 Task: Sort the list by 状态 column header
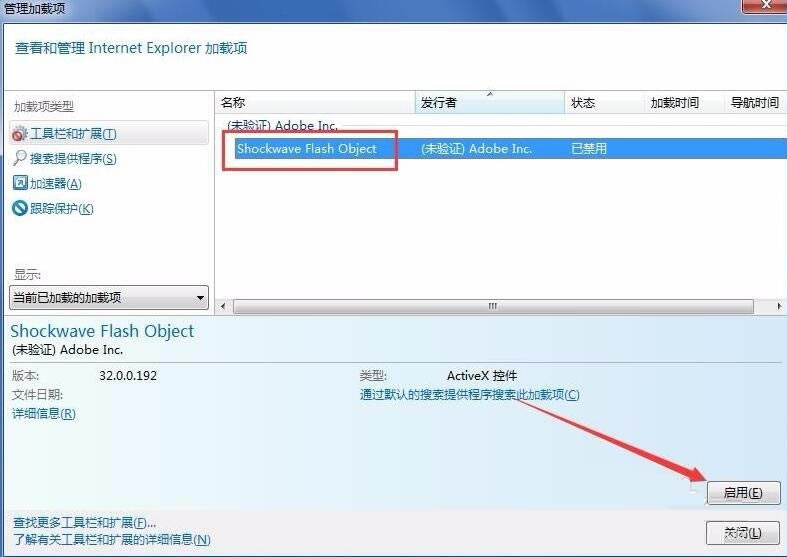click(604, 102)
